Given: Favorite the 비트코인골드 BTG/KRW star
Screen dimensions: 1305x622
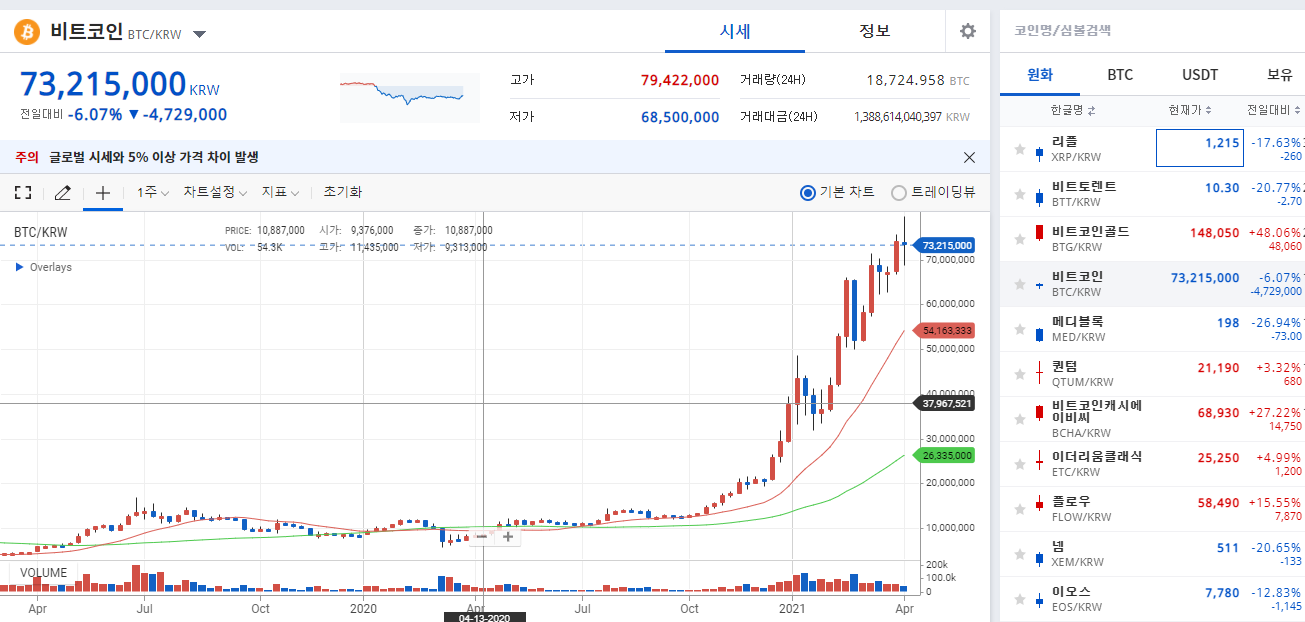Looking at the screenshot, I should tap(1020, 240).
